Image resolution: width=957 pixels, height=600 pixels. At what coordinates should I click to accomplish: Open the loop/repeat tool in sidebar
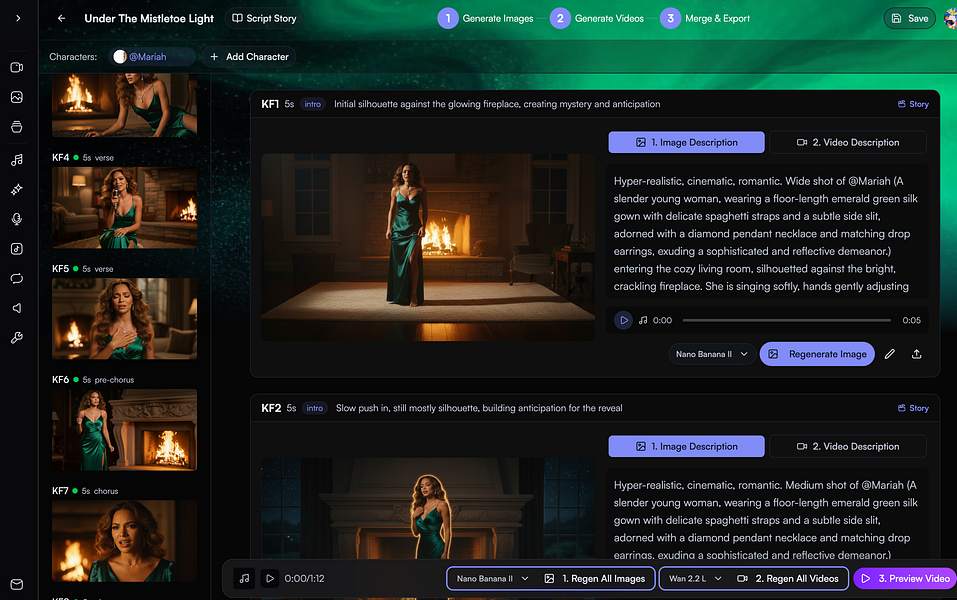(16, 278)
